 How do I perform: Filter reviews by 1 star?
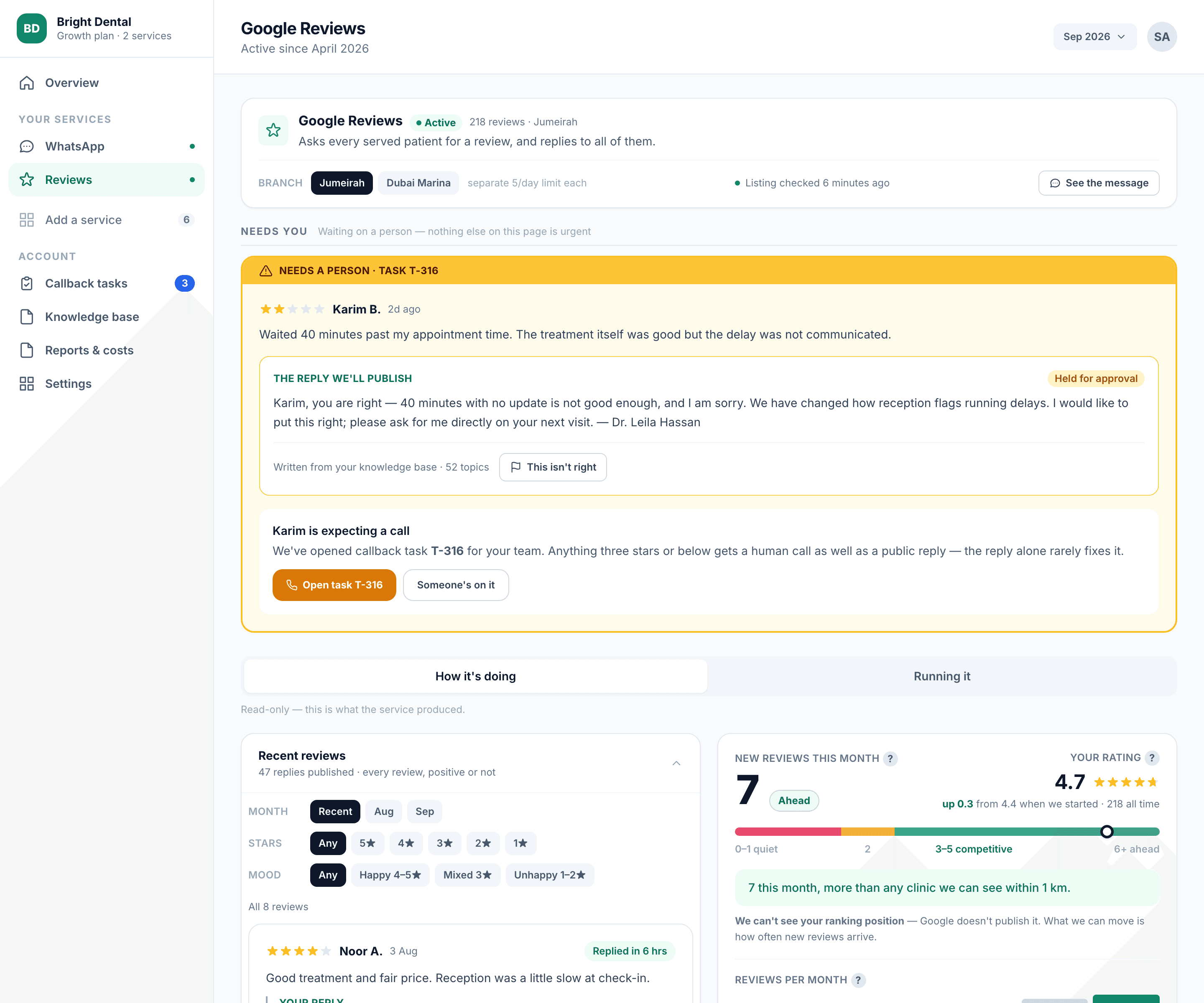(520, 844)
